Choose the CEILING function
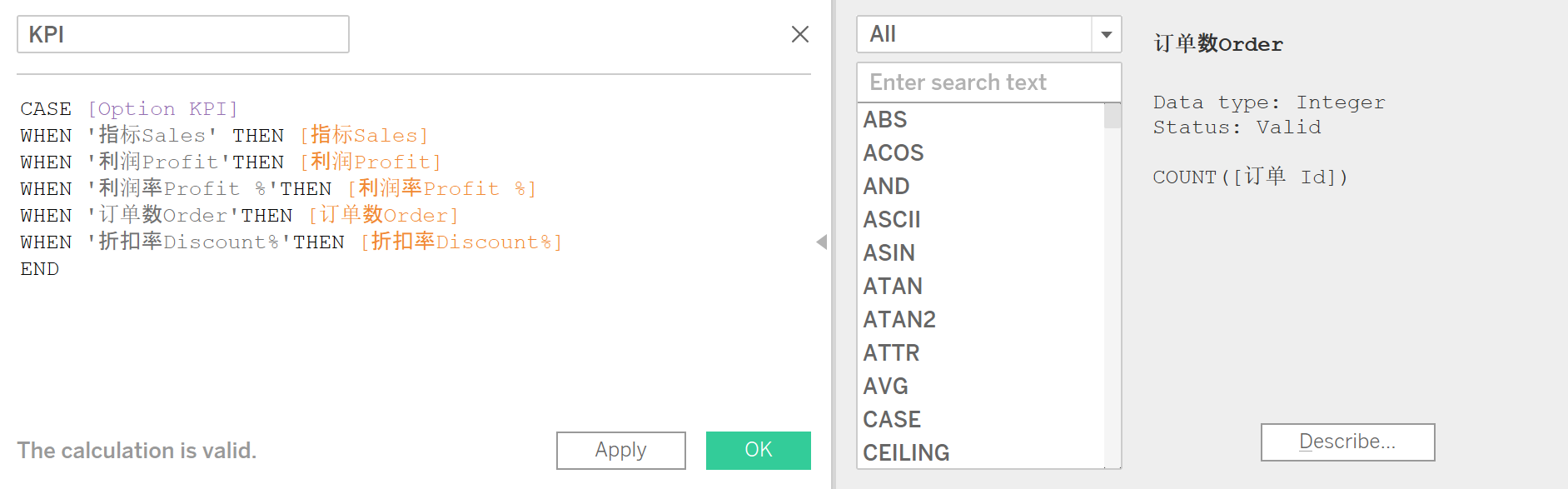 click(x=906, y=453)
